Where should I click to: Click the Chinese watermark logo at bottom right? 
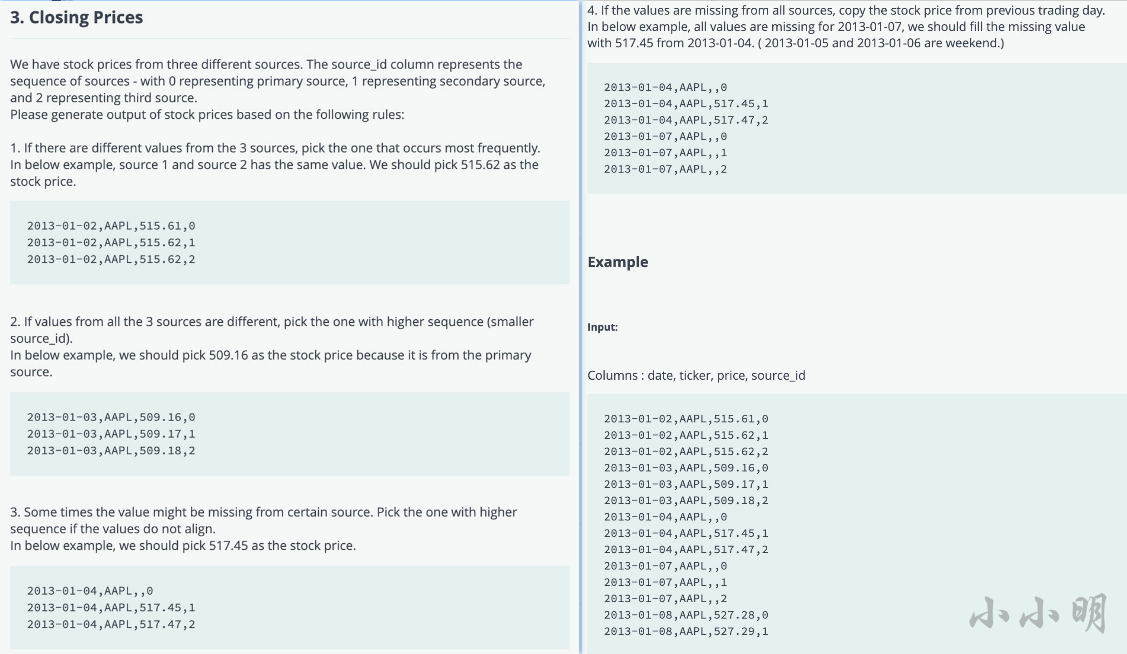tap(1038, 614)
